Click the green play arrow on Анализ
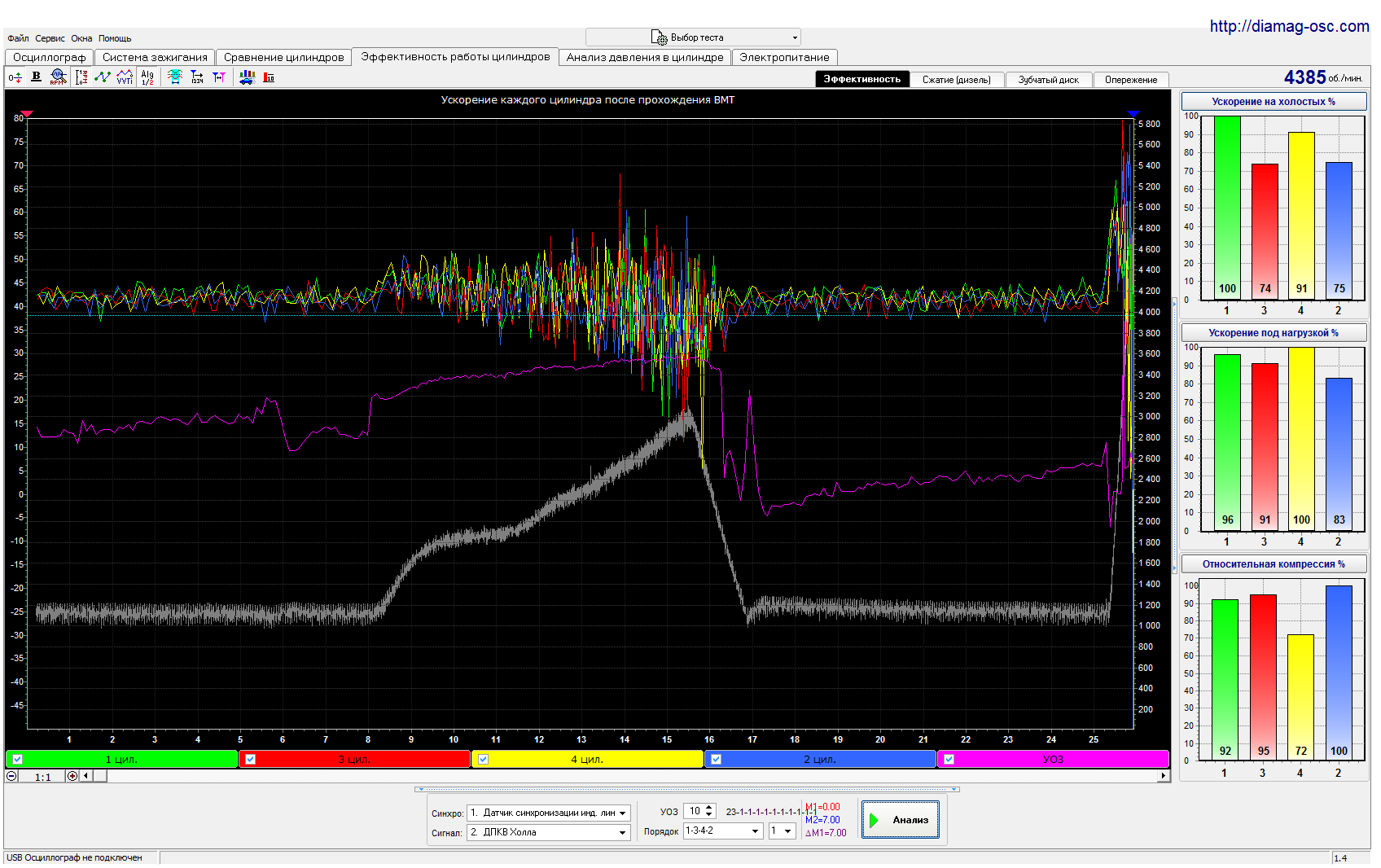1381x868 pixels. point(874,820)
